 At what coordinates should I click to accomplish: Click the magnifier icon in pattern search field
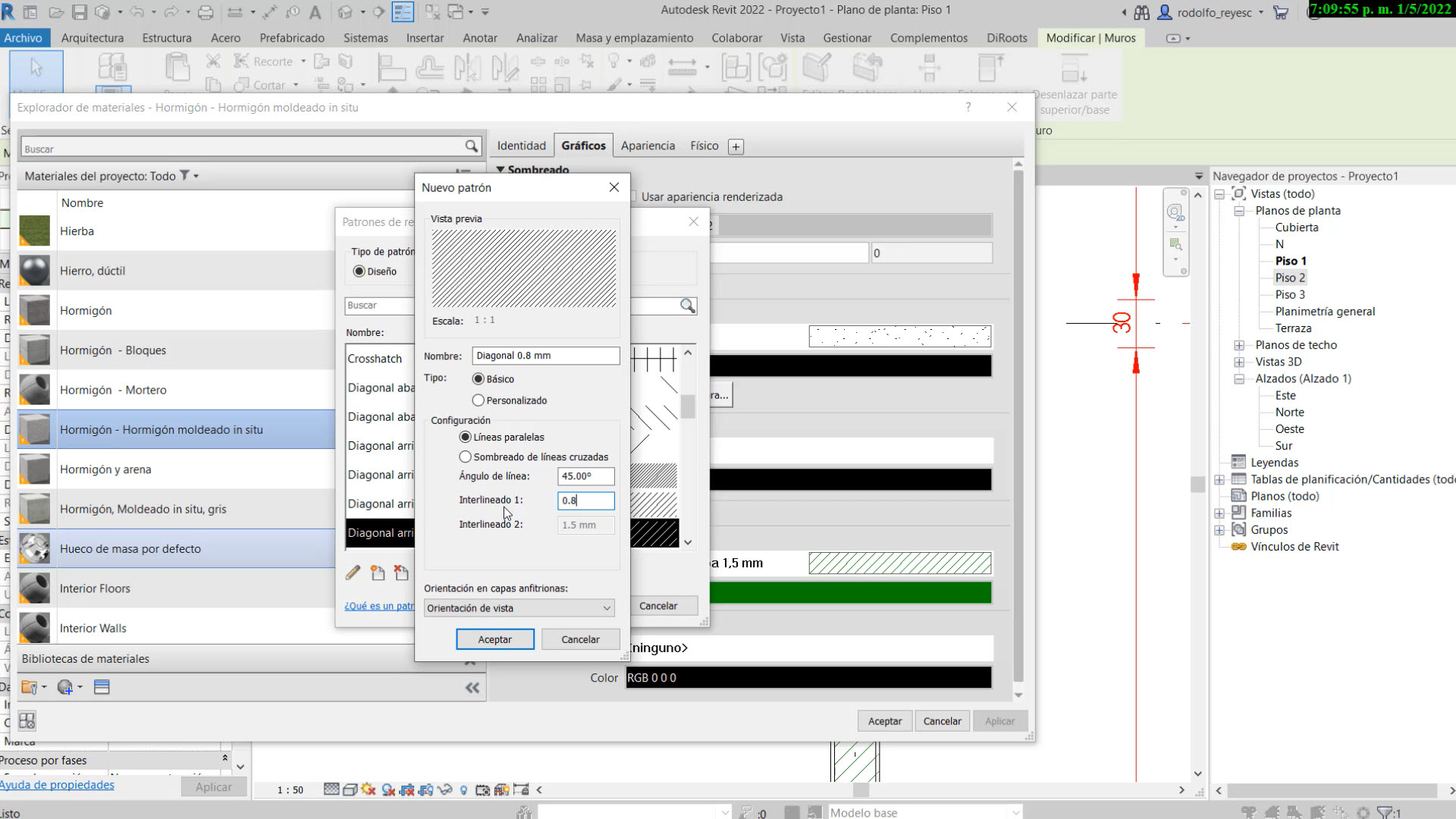(687, 306)
